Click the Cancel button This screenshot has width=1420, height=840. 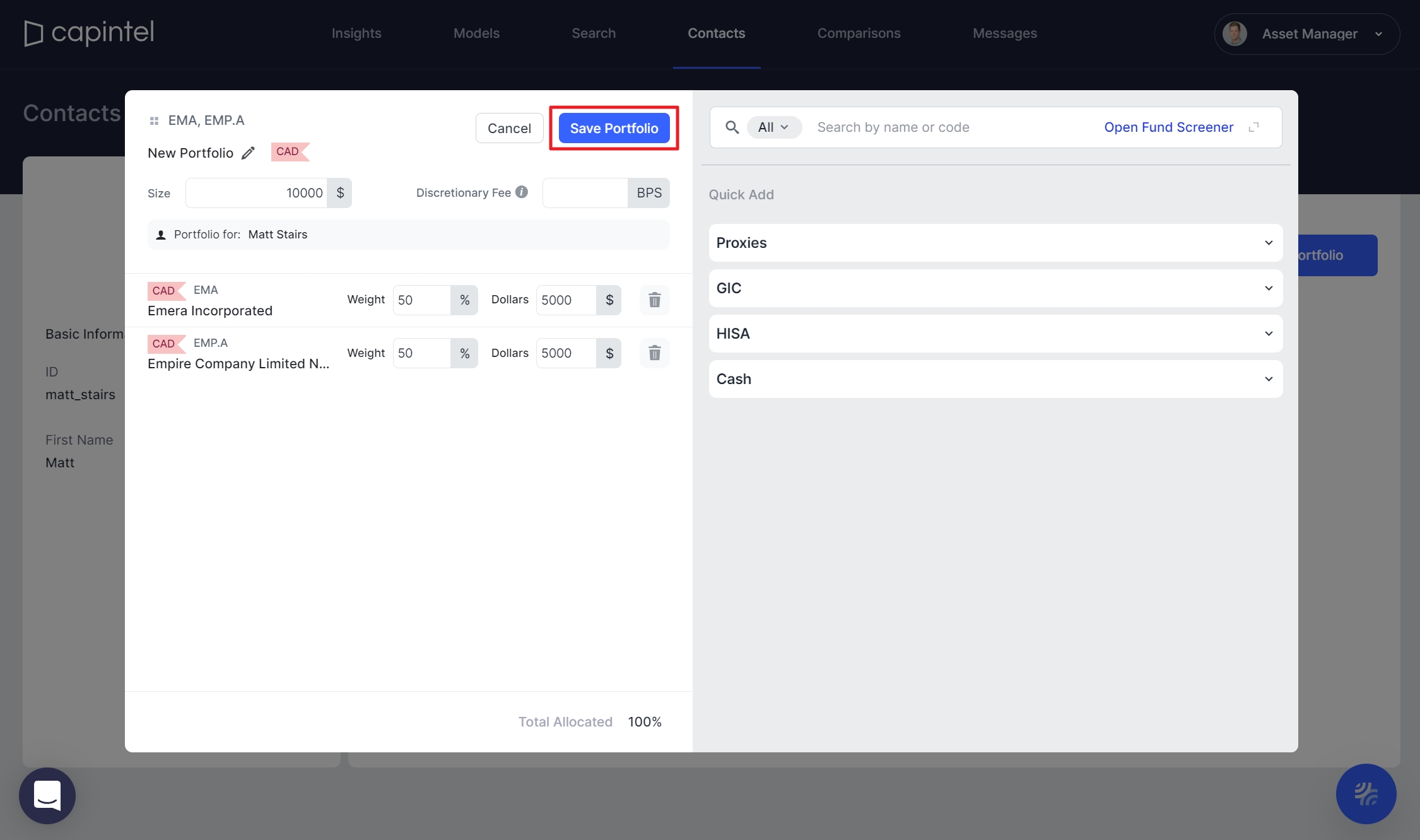pos(509,128)
